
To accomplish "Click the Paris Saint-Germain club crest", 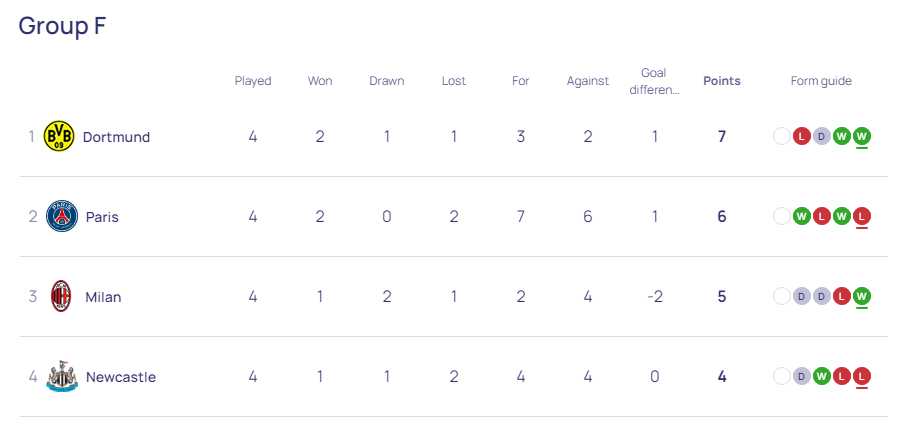I will (62, 216).
